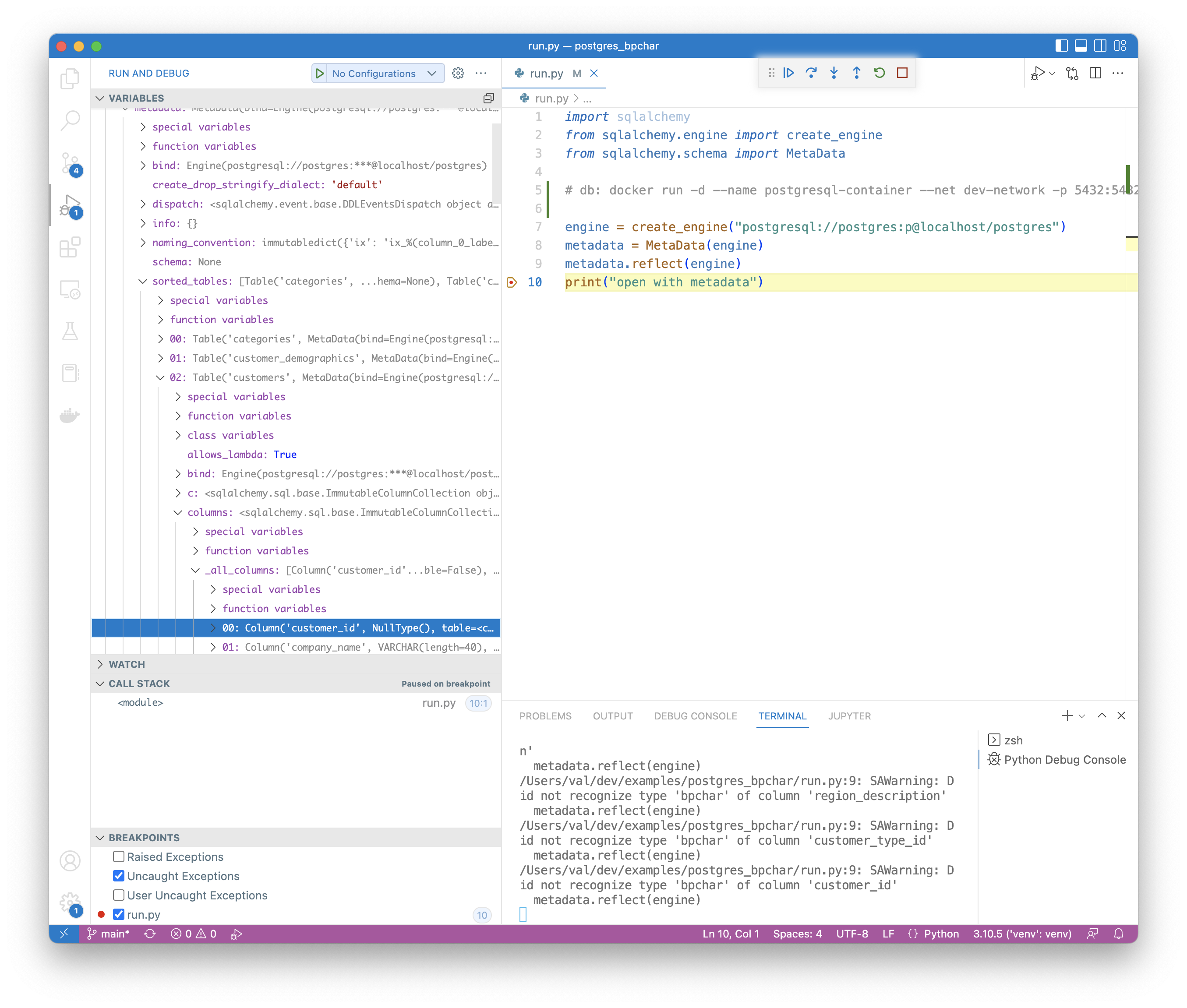The height and width of the screenshot is (1008, 1187).
Task: Expand the WATCH section
Action: click(127, 664)
